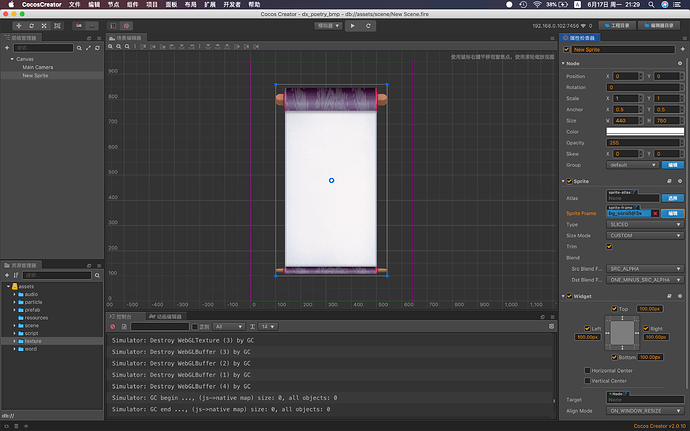Open the CocosCreator menu
The image size is (690, 431).
click(x=40, y=5)
